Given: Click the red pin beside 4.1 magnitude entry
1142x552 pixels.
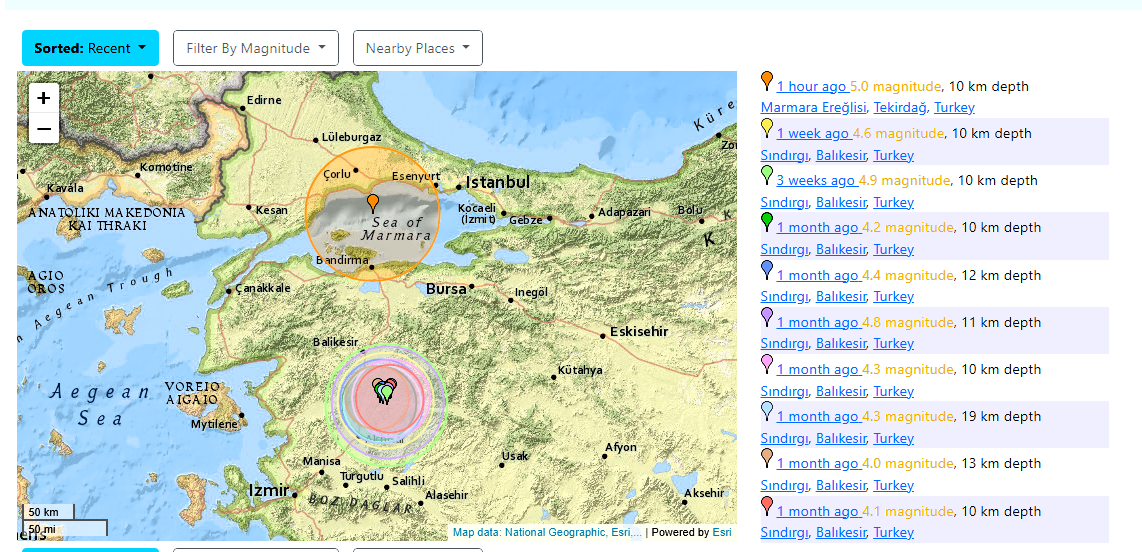Looking at the screenshot, I should (x=767, y=505).
